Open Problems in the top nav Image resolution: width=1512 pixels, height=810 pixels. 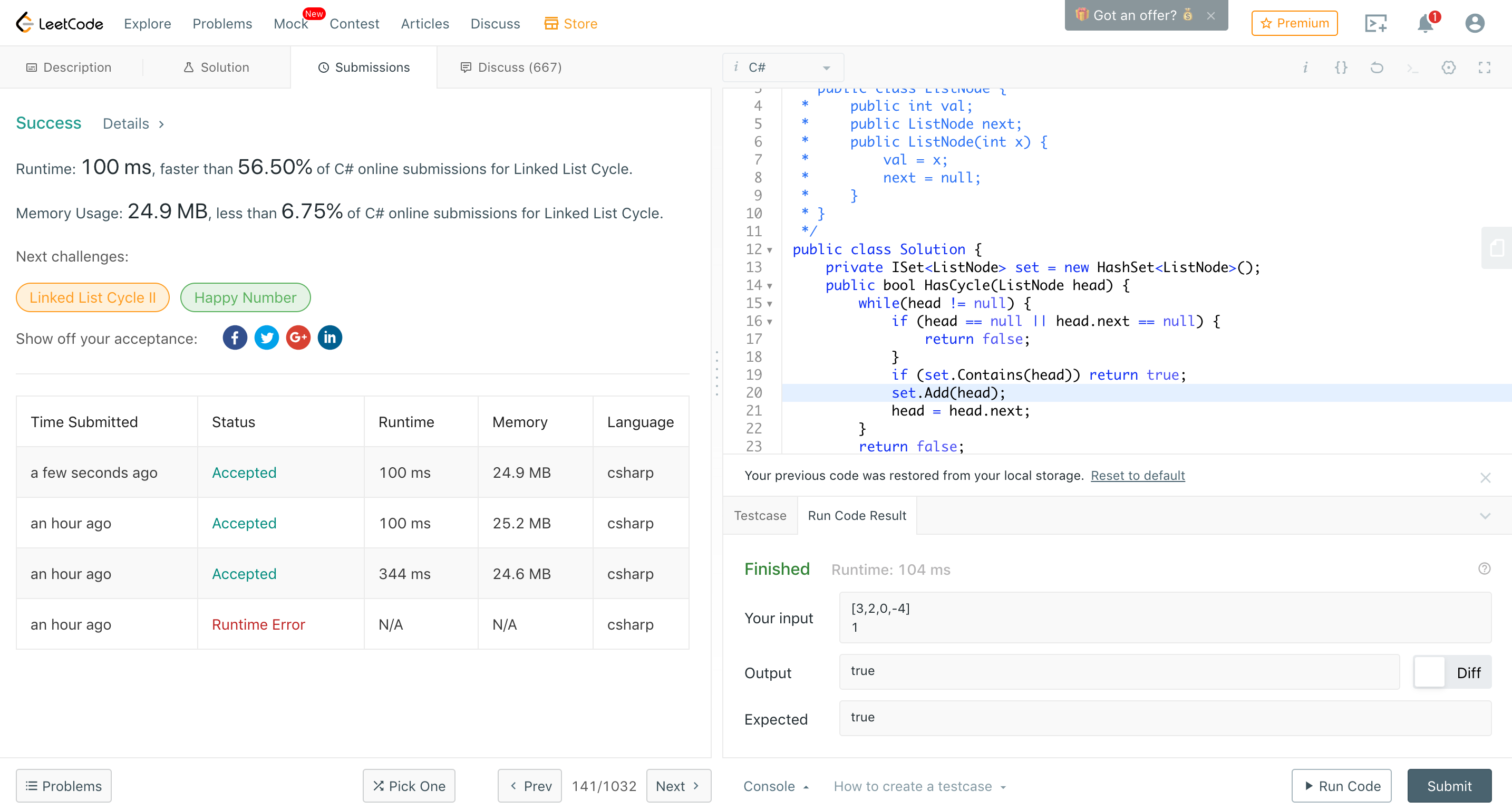click(222, 24)
